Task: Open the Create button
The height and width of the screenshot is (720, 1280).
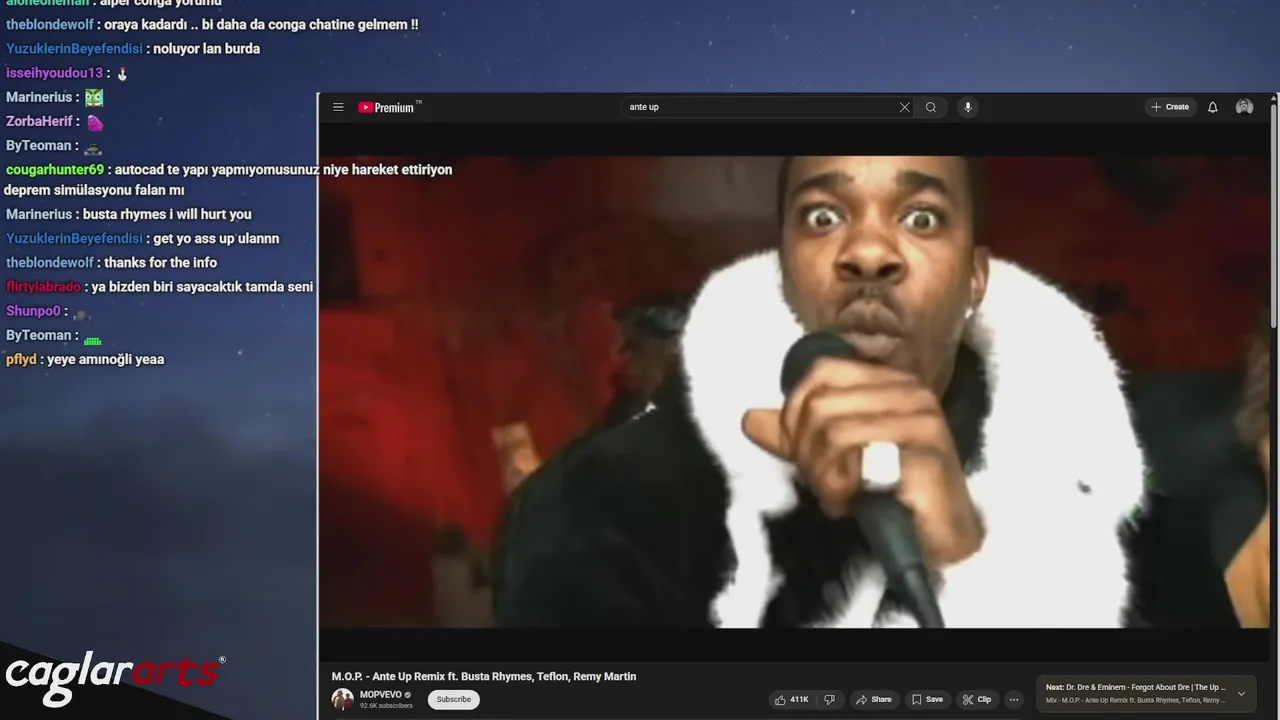Action: tap(1170, 107)
